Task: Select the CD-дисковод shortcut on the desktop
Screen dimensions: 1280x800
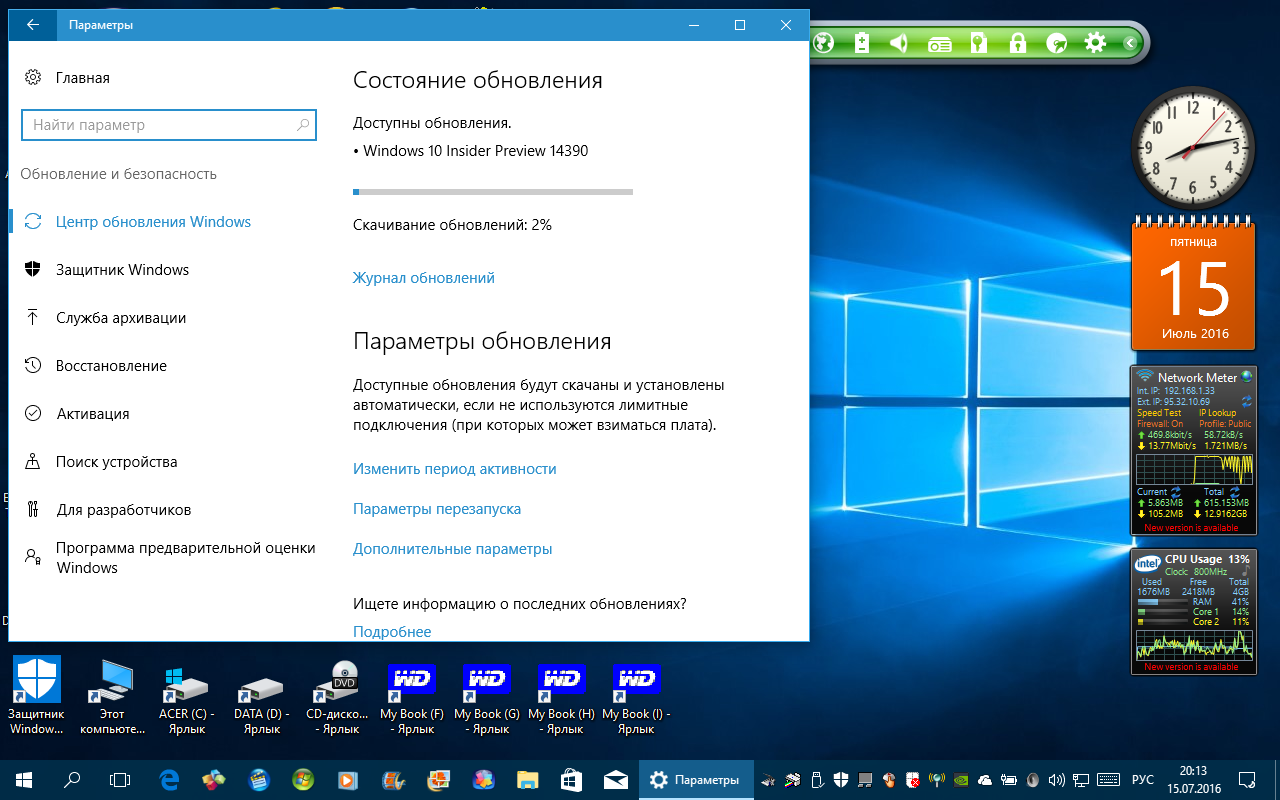Action: pyautogui.click(x=337, y=696)
